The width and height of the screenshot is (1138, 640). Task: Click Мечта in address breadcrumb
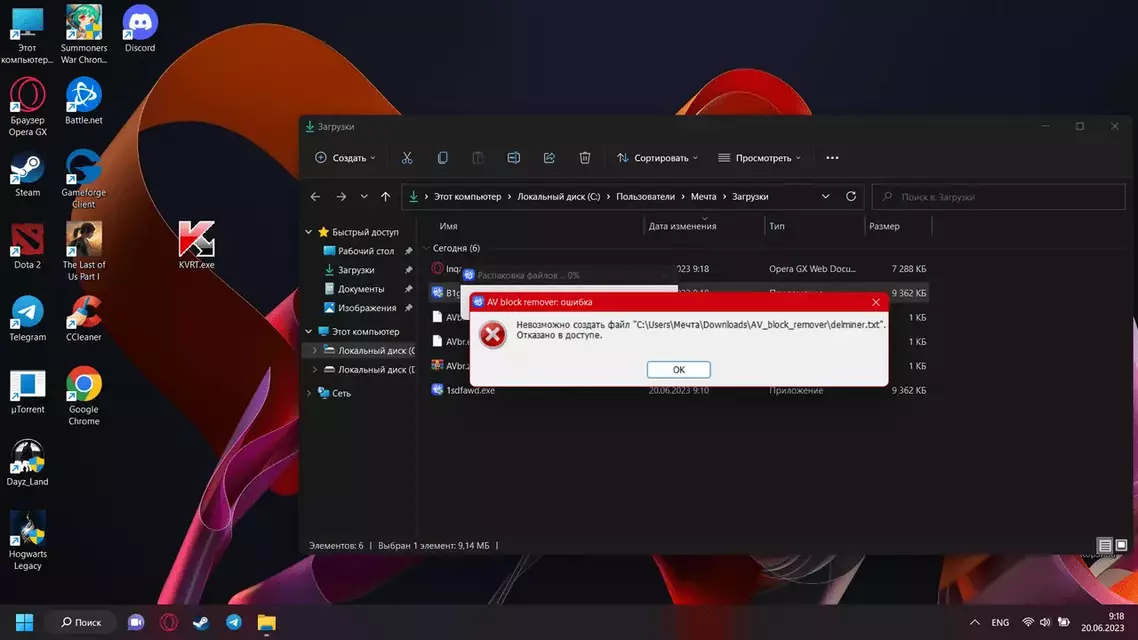point(703,197)
